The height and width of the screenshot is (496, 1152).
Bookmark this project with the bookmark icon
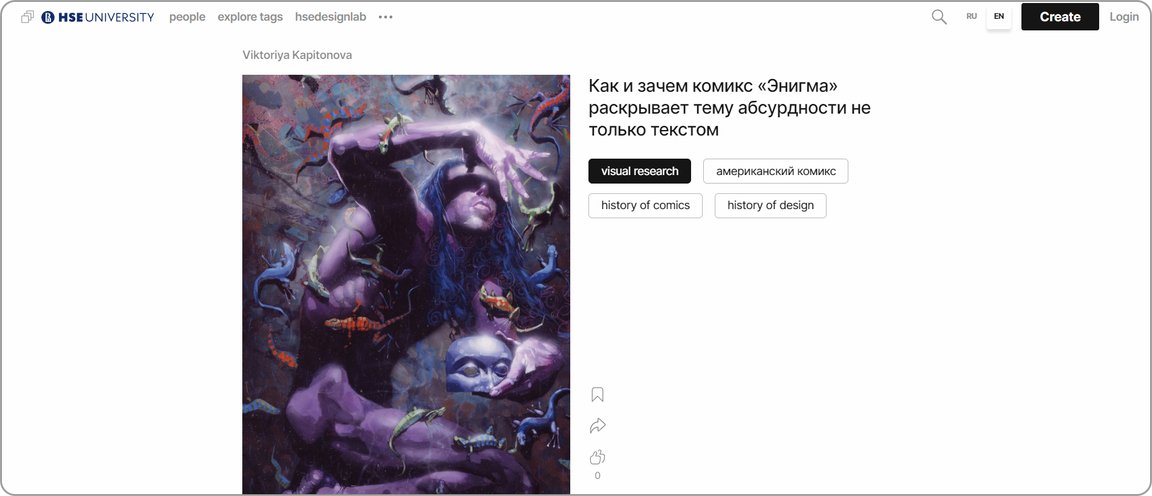pos(597,395)
